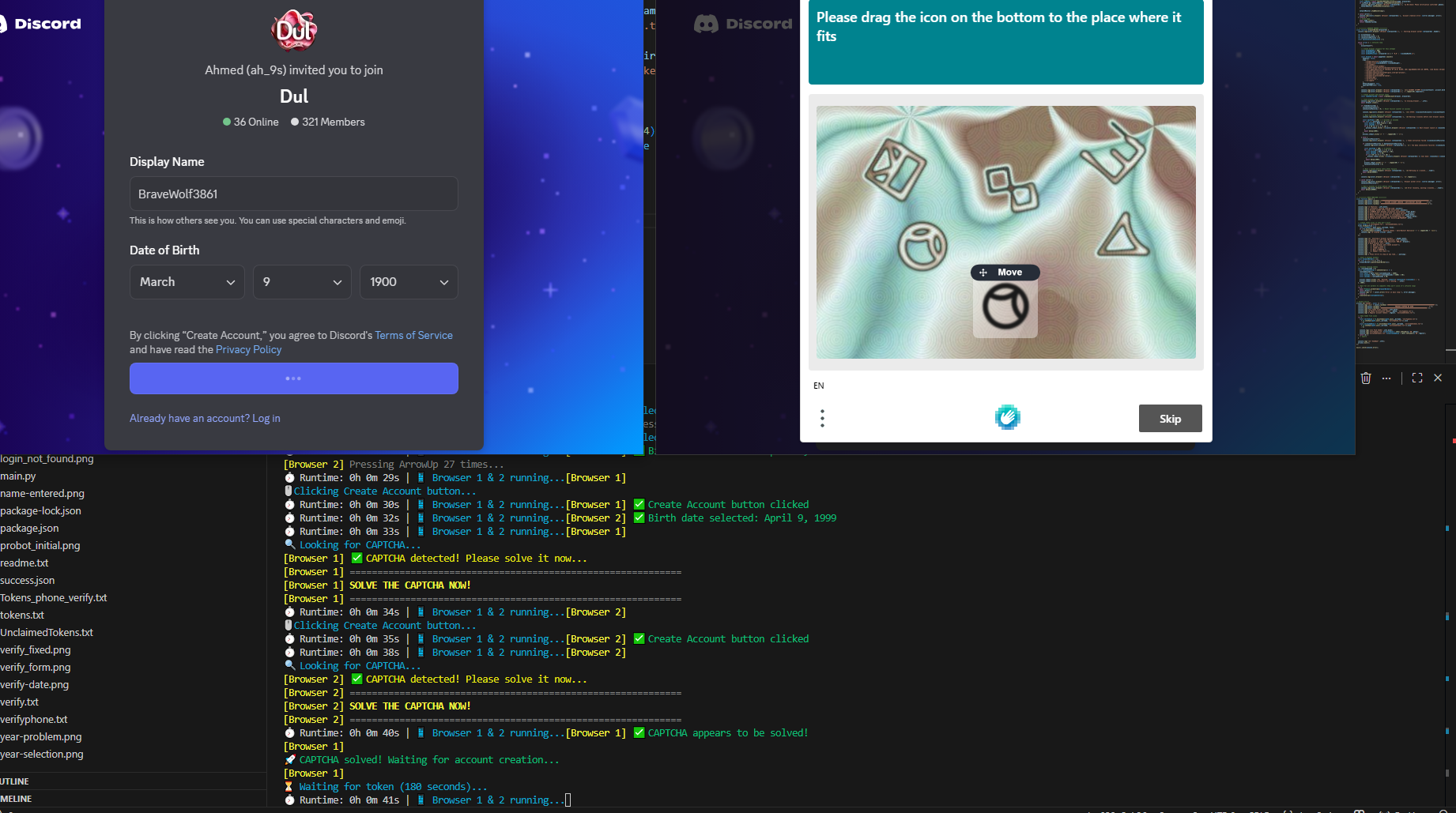The image size is (1456, 813).
Task: Click the Display Name input field
Action: [x=294, y=194]
